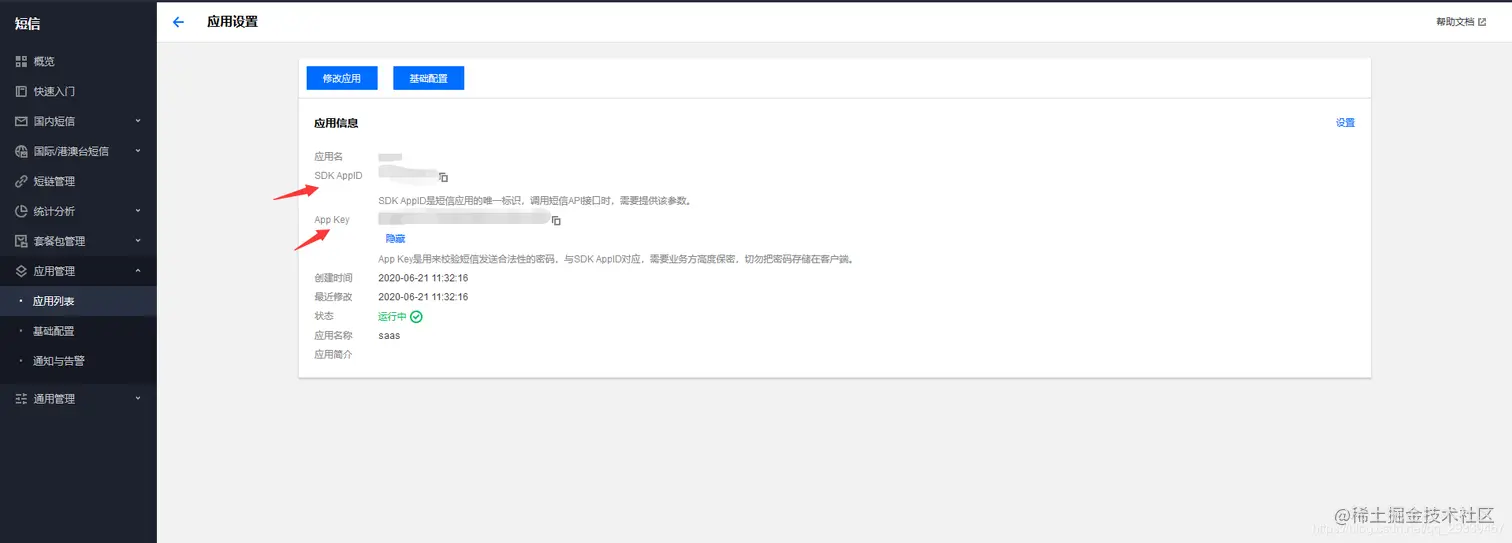
Task: Click the 国内短信 menu label
Action: 54,121
